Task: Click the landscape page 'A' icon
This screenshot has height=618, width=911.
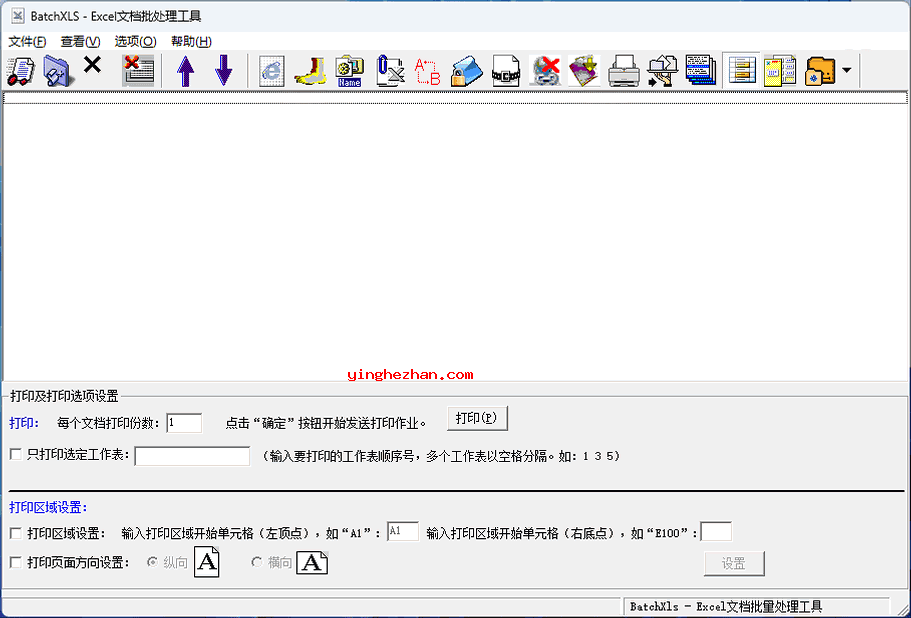Action: pos(313,562)
